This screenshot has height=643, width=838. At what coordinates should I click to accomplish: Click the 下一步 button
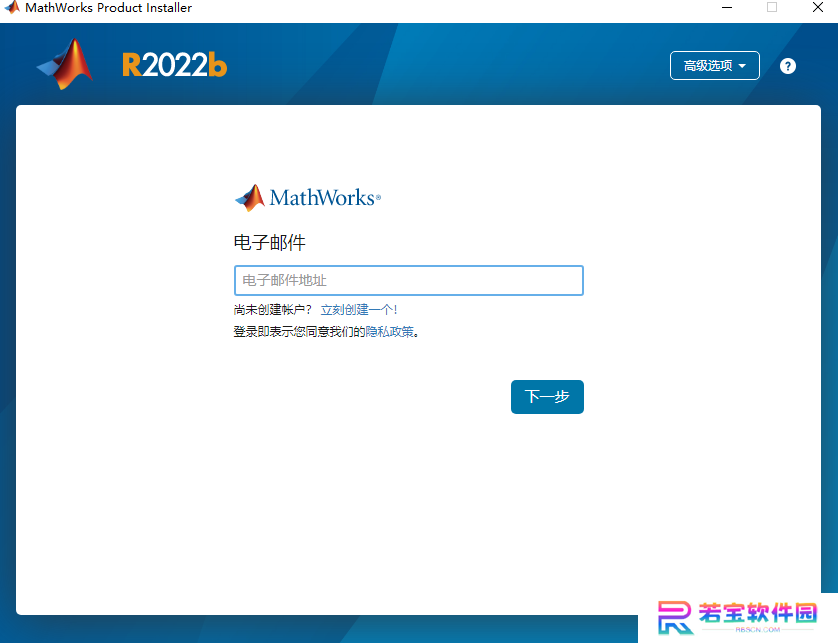pos(547,397)
